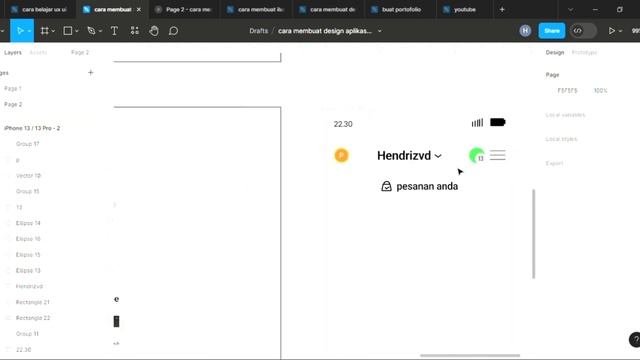The height and width of the screenshot is (360, 640).
Task: Select the Ellipse 14 layer
Action: (28, 223)
